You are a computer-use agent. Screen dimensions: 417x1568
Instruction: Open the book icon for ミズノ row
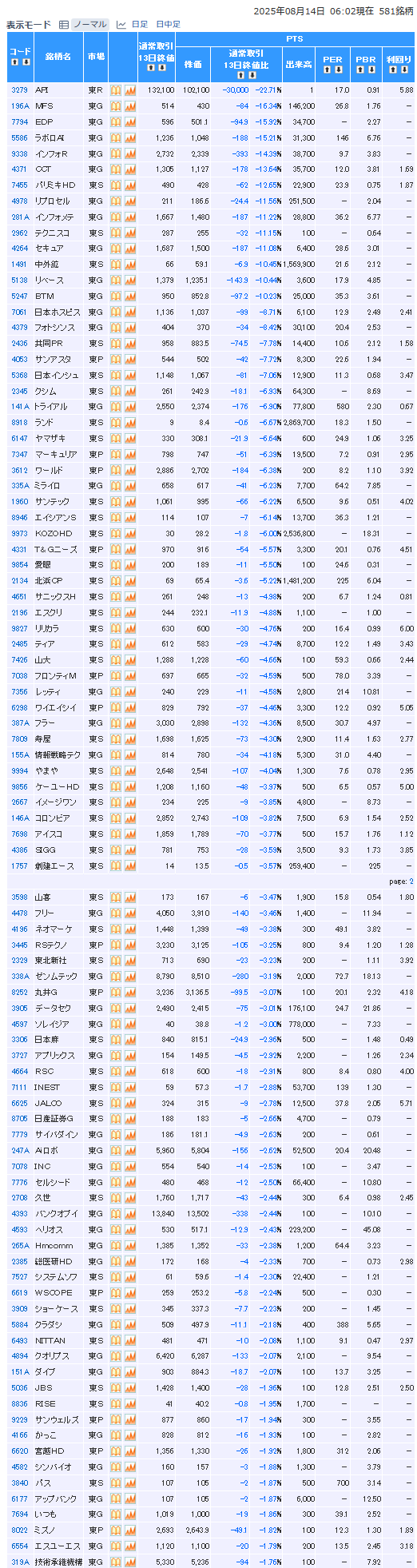[115, 1530]
